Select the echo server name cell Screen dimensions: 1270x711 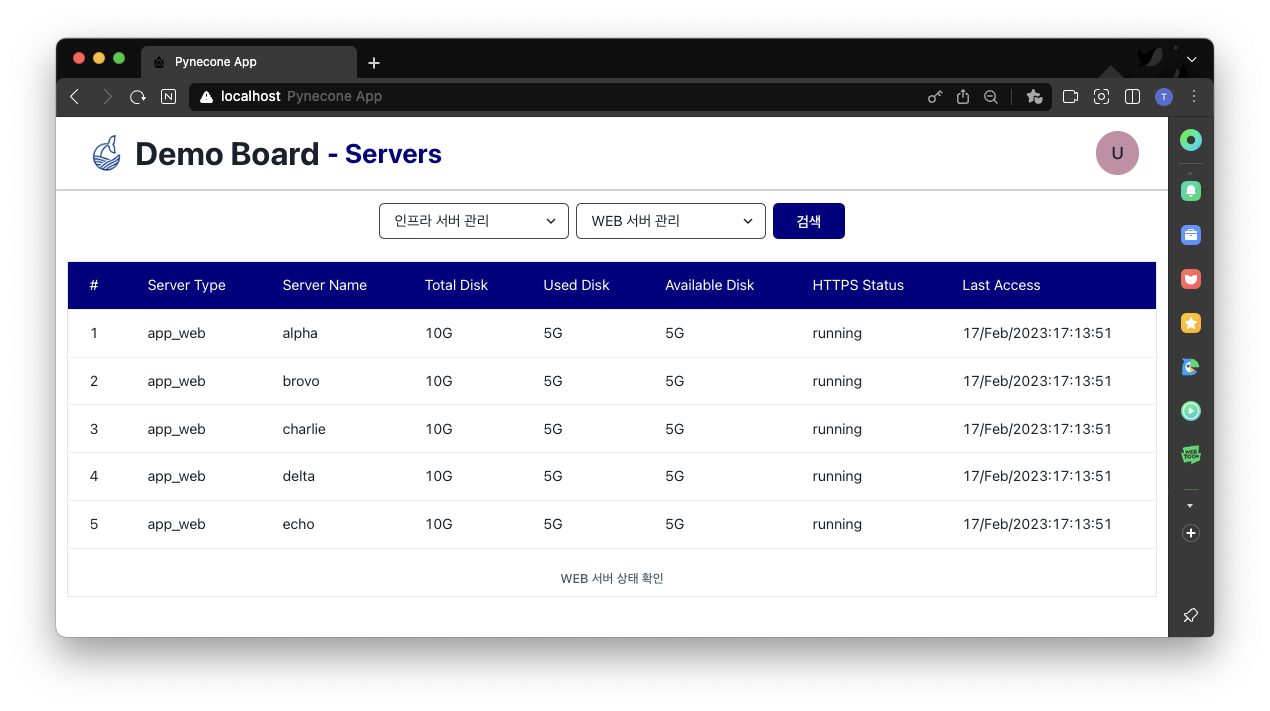pos(299,524)
